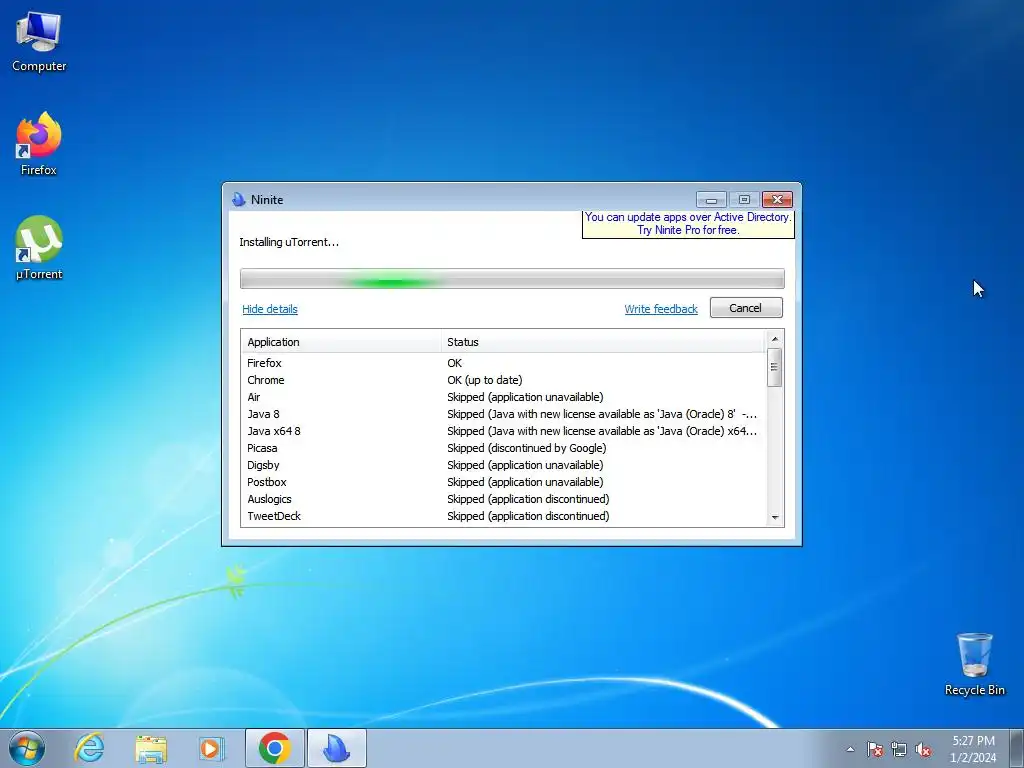Screen dimensions: 1024x768
Task: Select the Picasa row
Action: (x=503, y=448)
